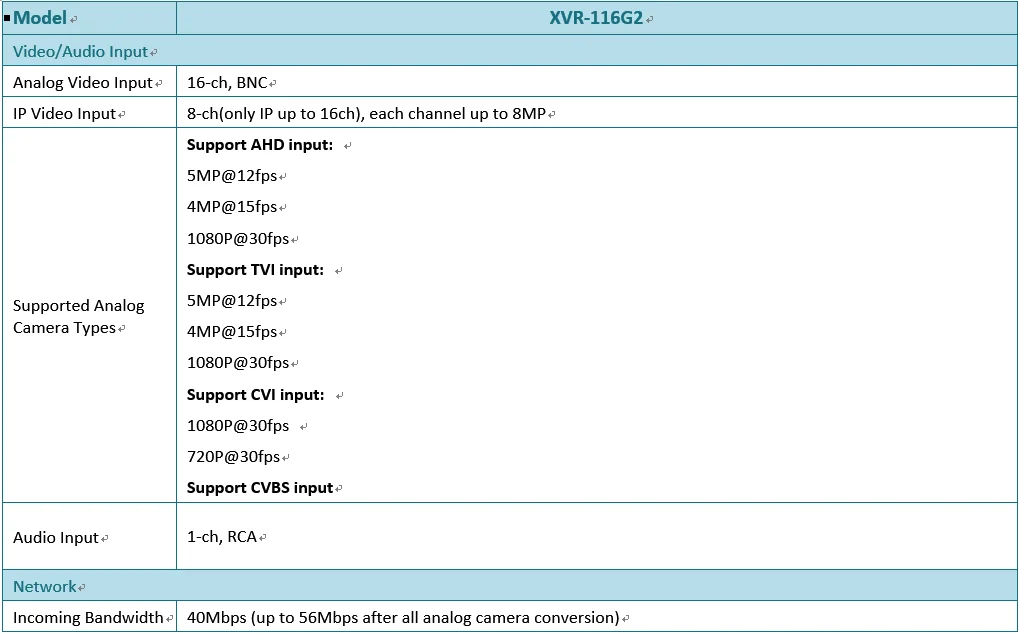Screen dimensions: 1019x635
Task: Select the '16-ch, BNC' value
Action: tap(227, 83)
